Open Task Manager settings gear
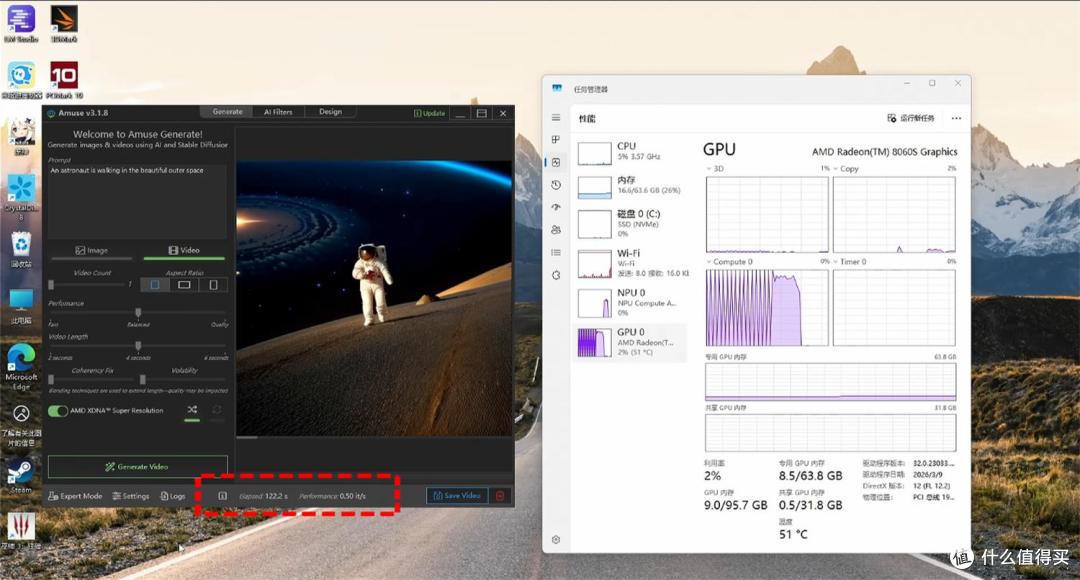The width and height of the screenshot is (1080, 580). click(x=556, y=539)
